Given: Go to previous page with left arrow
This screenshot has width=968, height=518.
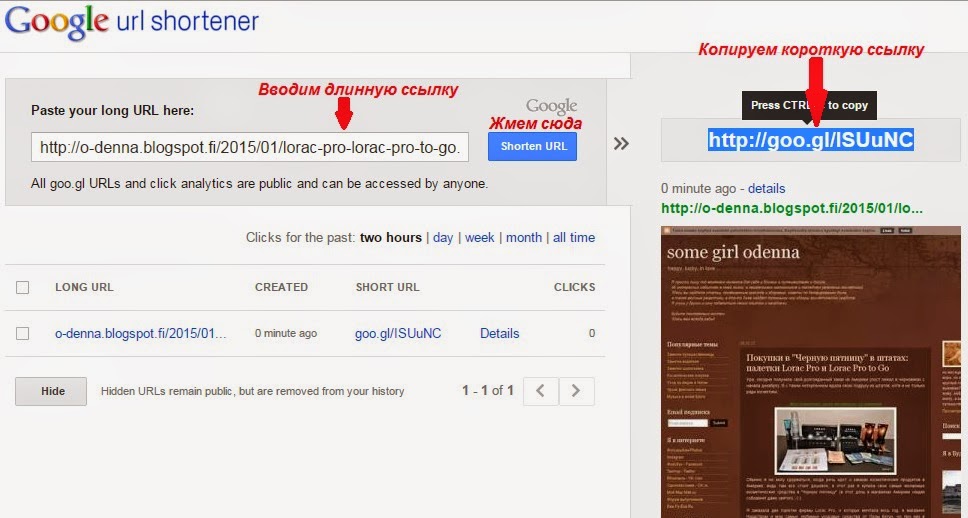Looking at the screenshot, I should pyautogui.click(x=540, y=391).
